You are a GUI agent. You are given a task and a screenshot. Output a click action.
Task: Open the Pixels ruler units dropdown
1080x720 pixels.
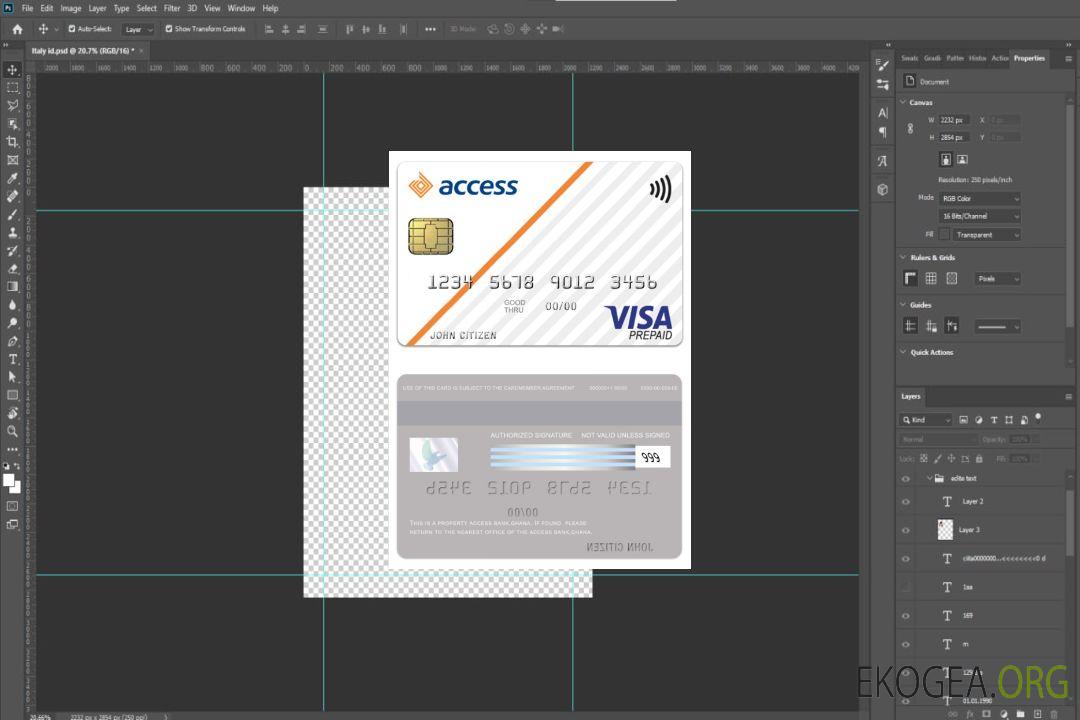point(998,279)
